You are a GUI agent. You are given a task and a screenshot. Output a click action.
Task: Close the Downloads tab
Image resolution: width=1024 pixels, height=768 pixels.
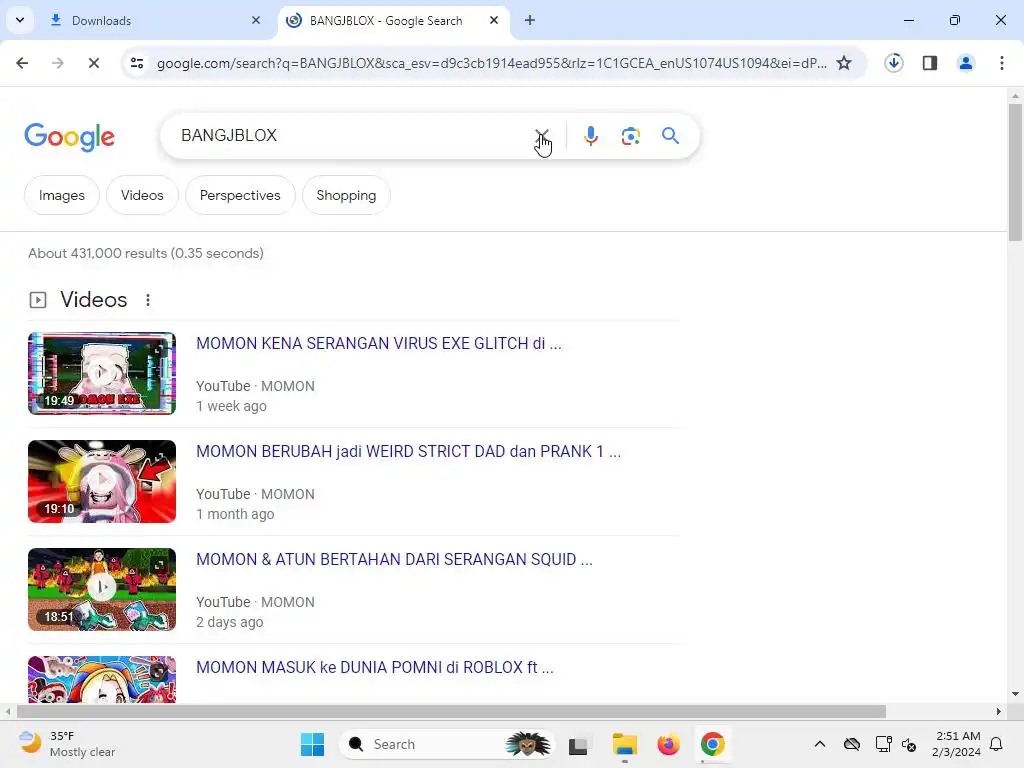[x=255, y=20]
